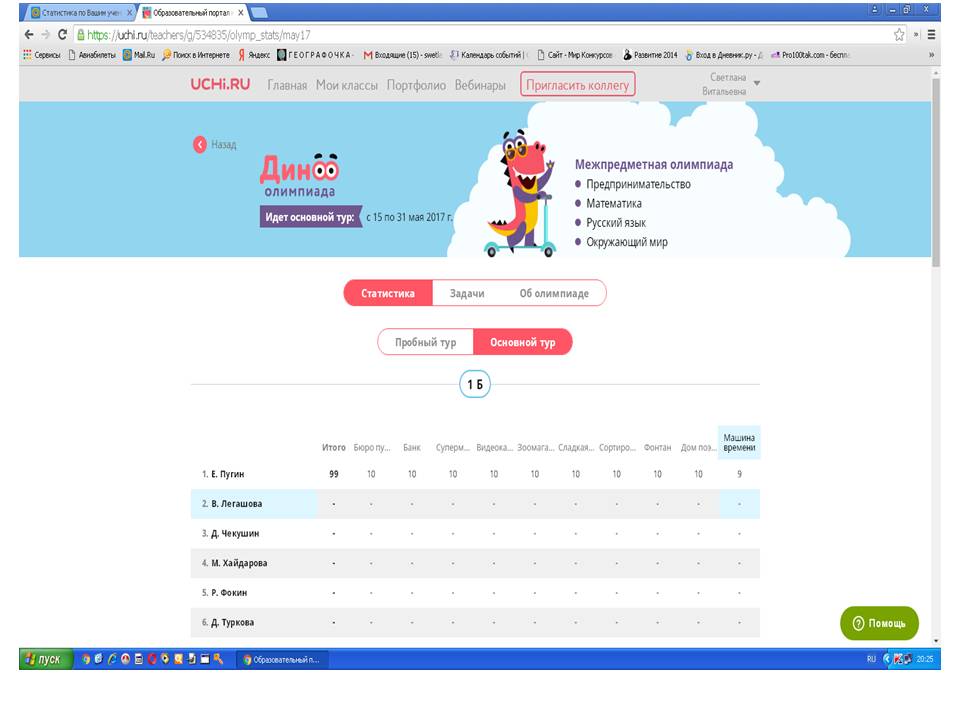Show hidden extensions with the chevron next to the star
The height and width of the screenshot is (720, 960).
coord(917,35)
